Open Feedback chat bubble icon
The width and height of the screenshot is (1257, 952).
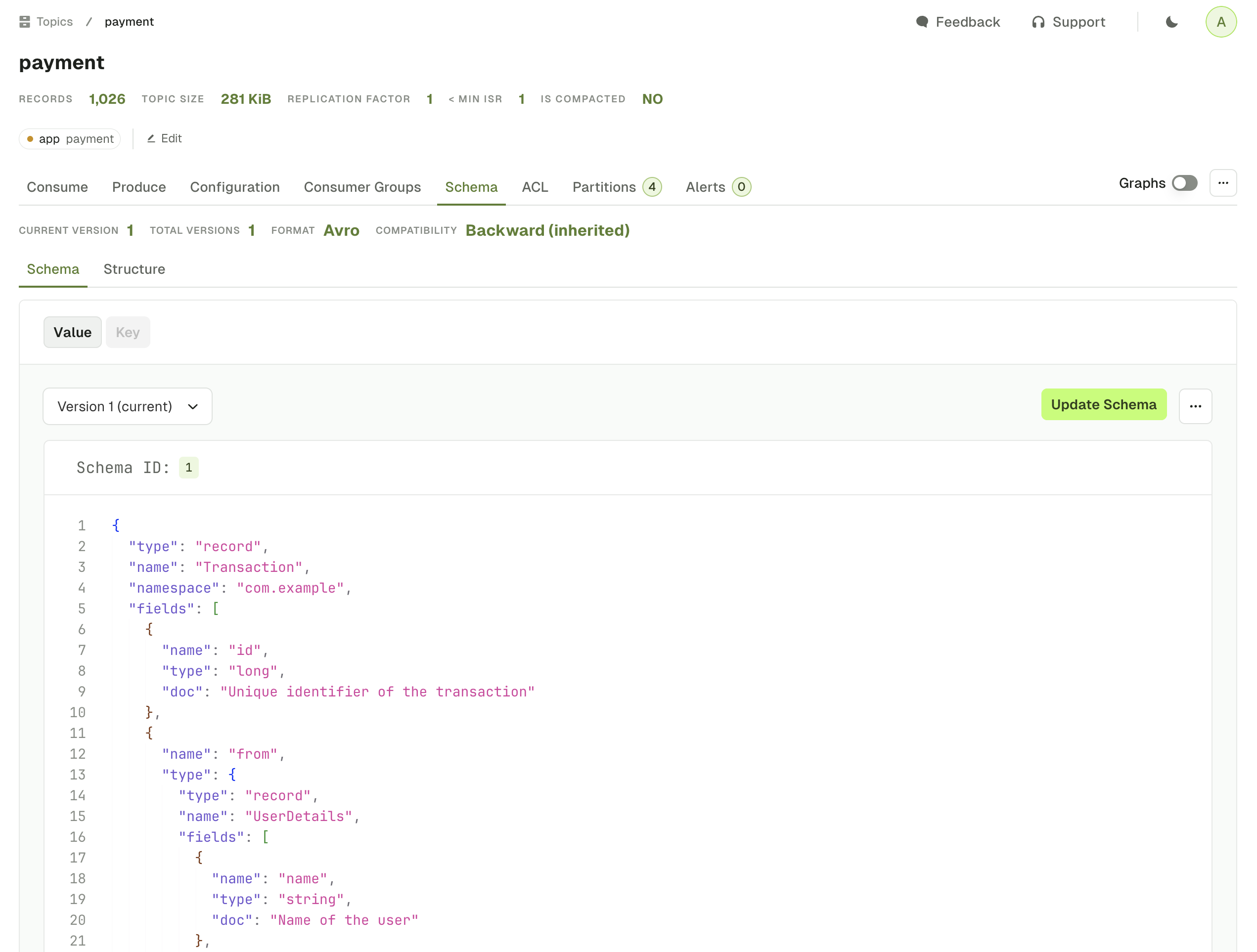[922, 22]
